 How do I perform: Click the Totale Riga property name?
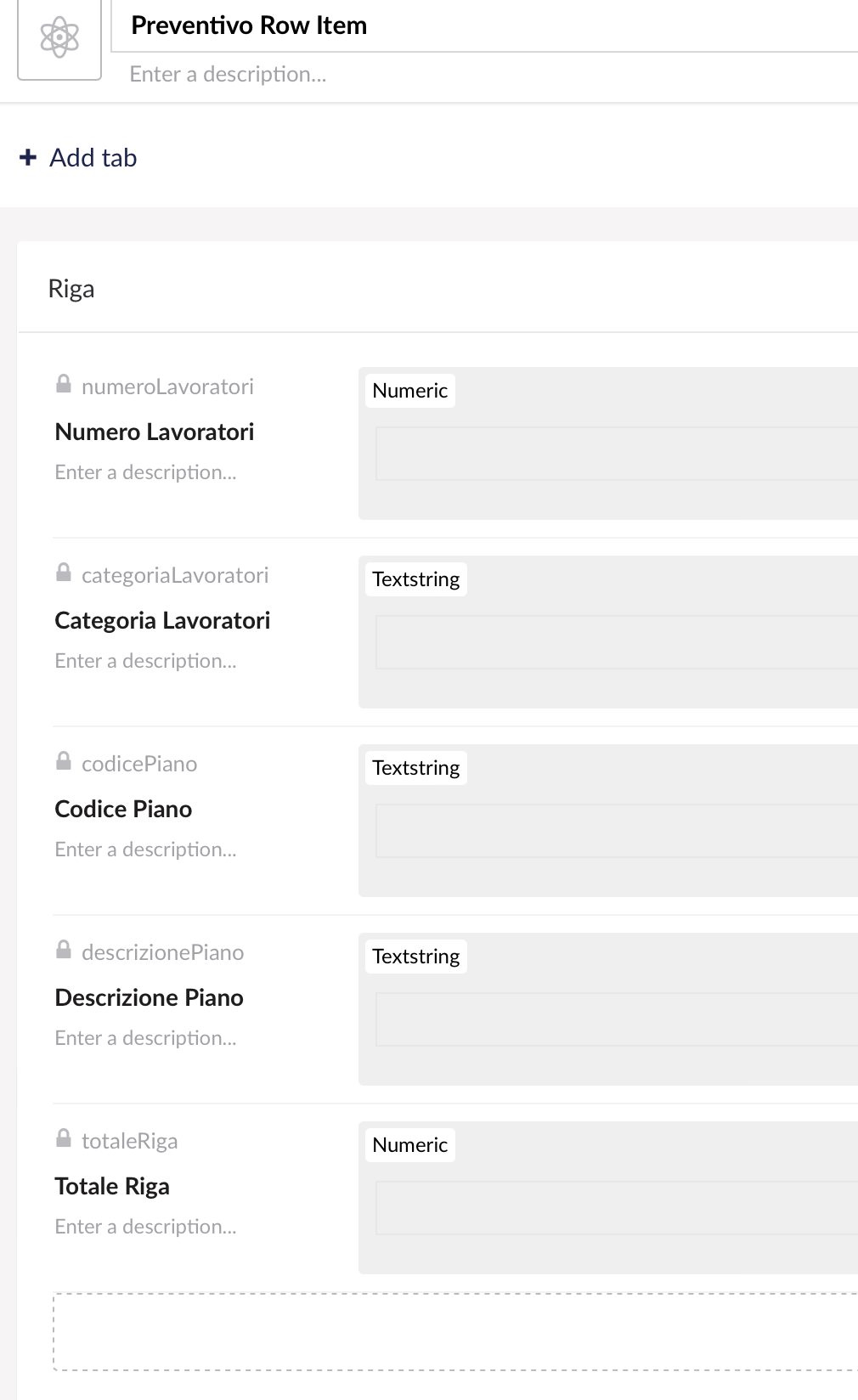pyautogui.click(x=112, y=1186)
